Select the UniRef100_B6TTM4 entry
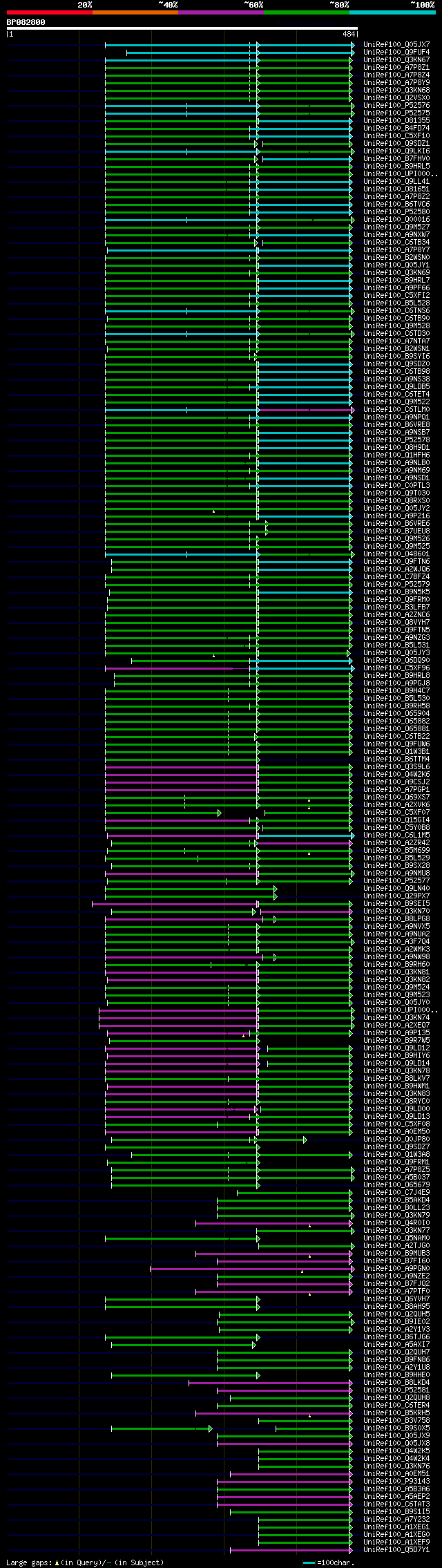 [396, 759]
